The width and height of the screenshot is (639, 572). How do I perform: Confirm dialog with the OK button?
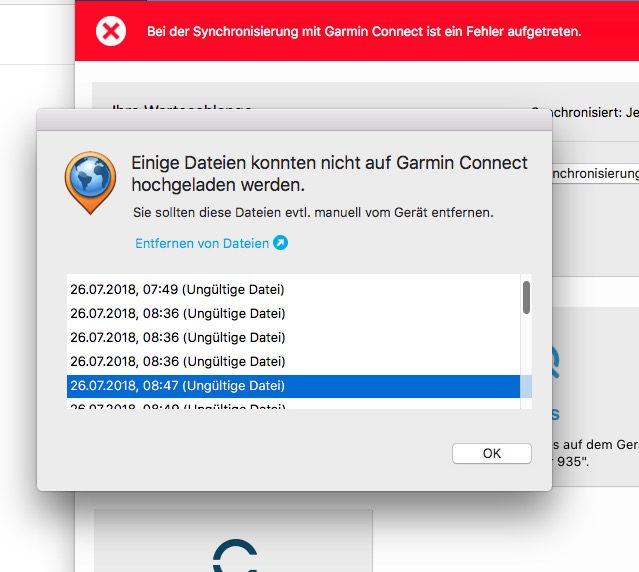click(491, 453)
